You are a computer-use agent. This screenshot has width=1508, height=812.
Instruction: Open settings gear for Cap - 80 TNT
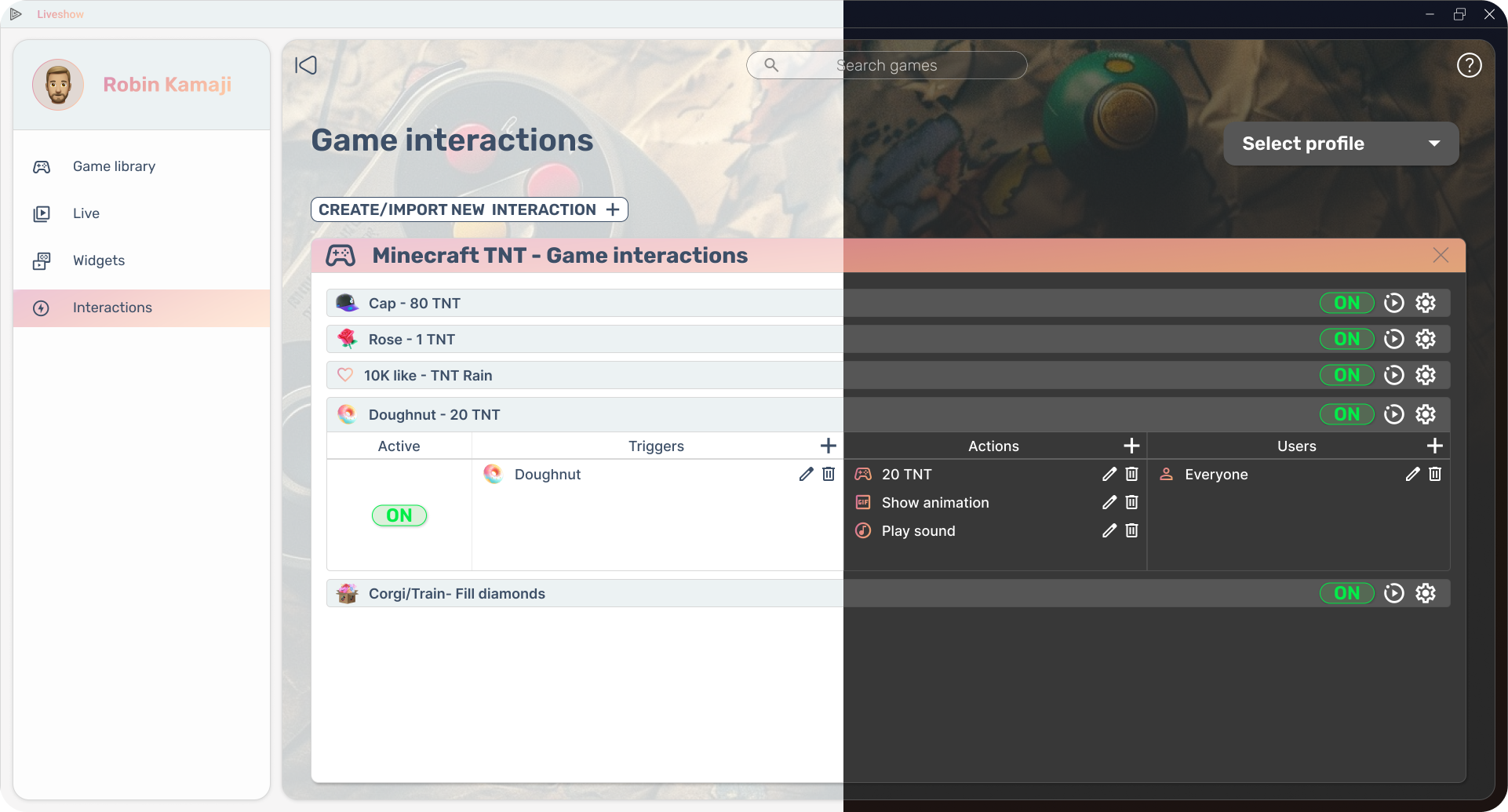[1425, 303]
